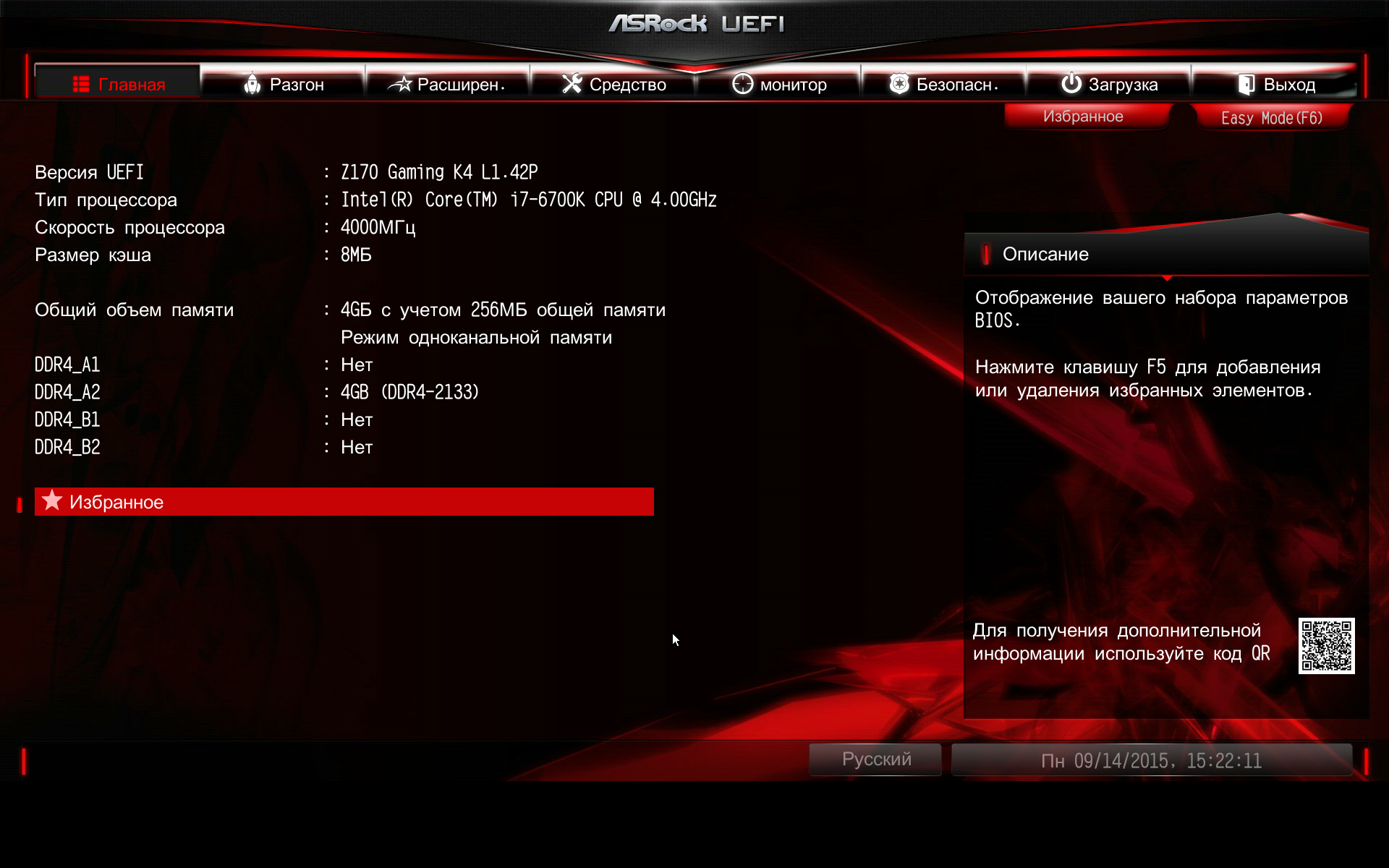Open the Главная tab

tap(132, 85)
